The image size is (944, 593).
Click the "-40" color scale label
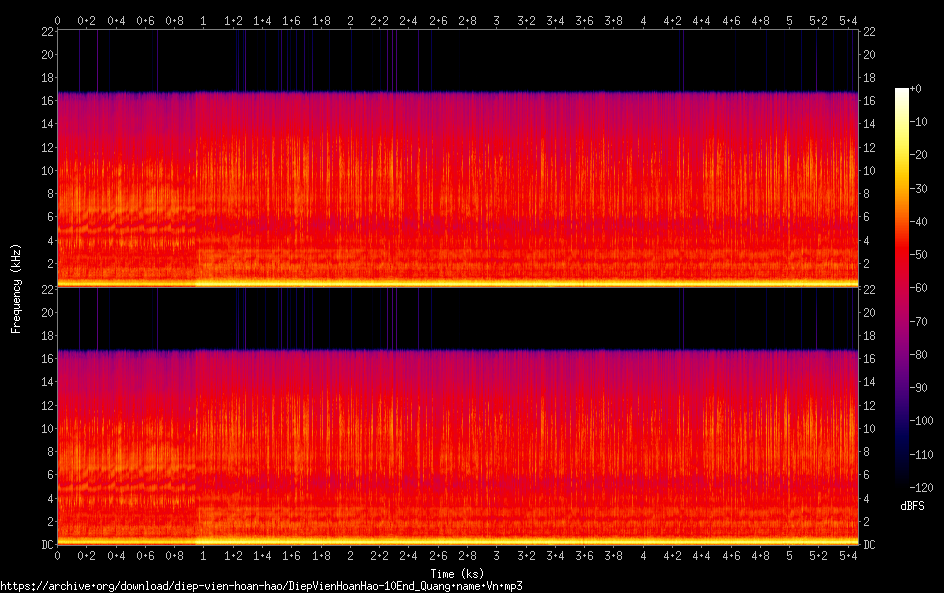click(918, 222)
